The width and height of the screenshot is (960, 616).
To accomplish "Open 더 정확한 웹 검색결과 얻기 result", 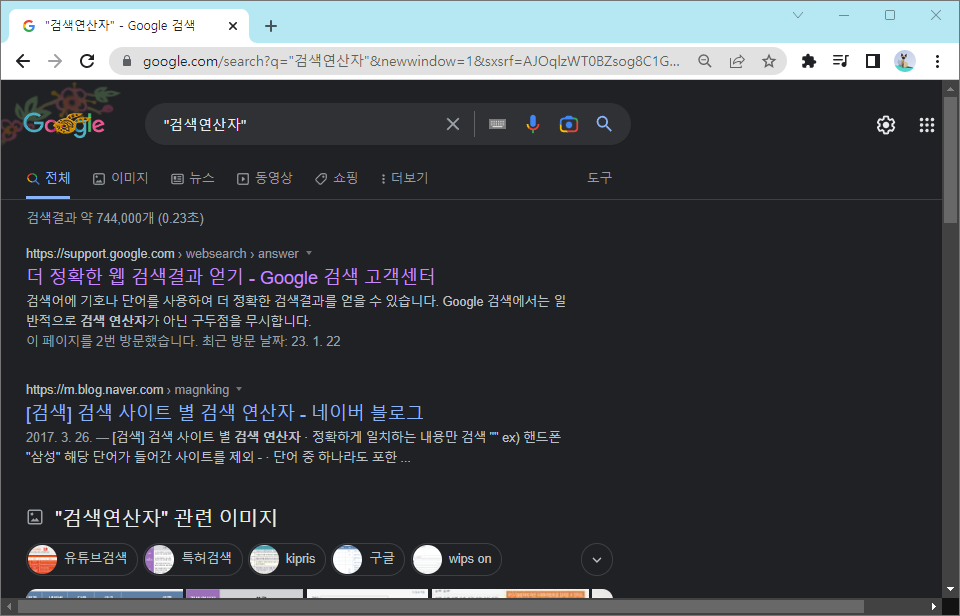I will click(x=231, y=277).
